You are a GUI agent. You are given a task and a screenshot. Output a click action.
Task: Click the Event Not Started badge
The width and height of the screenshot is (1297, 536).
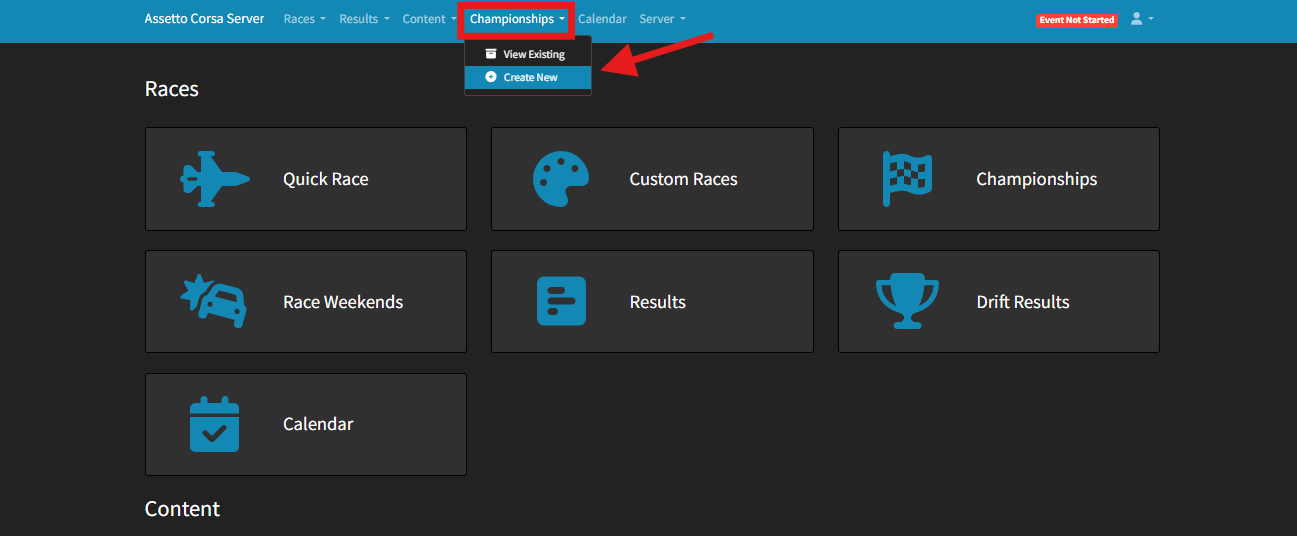[1076, 20]
